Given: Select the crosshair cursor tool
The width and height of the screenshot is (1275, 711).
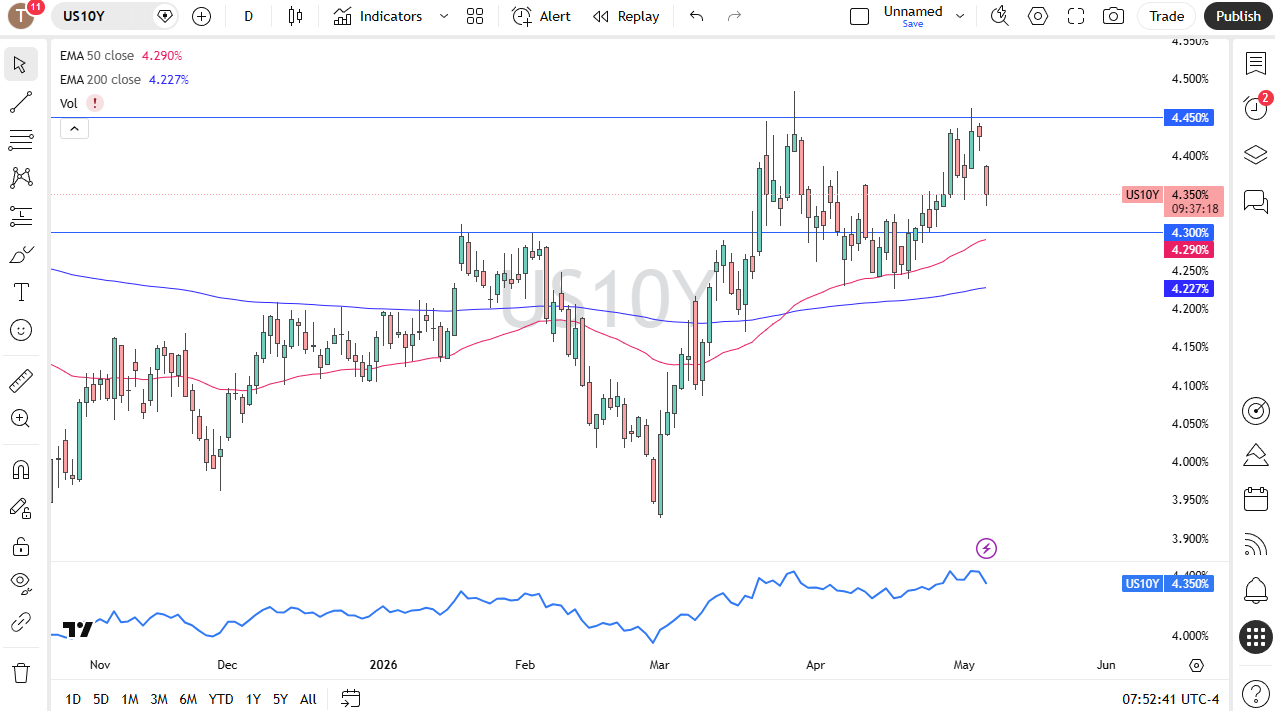Looking at the screenshot, I should pyautogui.click(x=20, y=65).
